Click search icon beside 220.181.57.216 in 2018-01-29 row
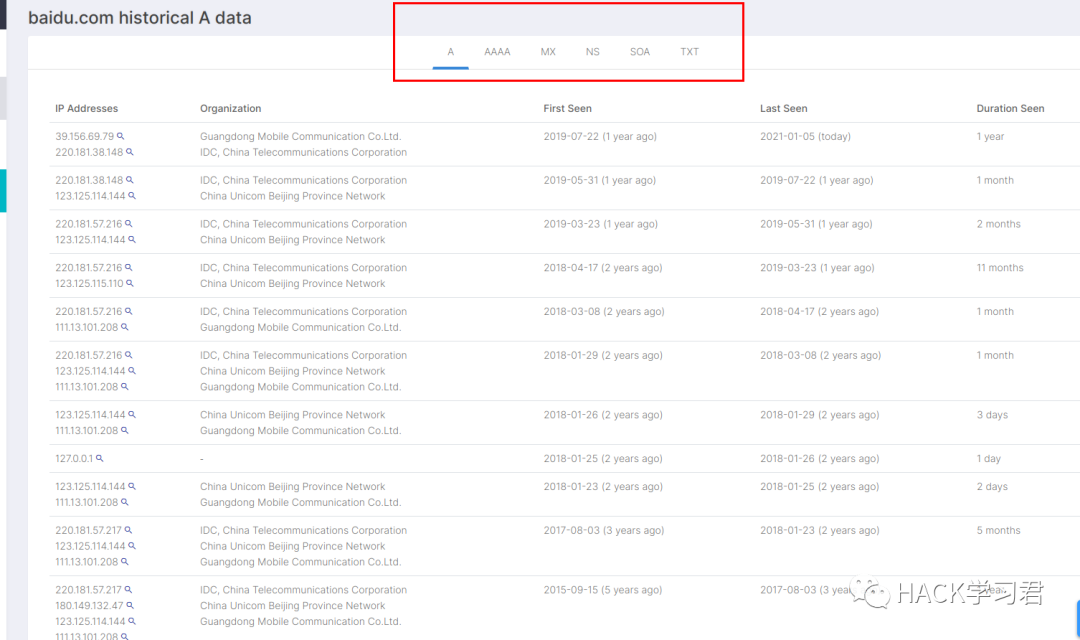 [x=128, y=355]
